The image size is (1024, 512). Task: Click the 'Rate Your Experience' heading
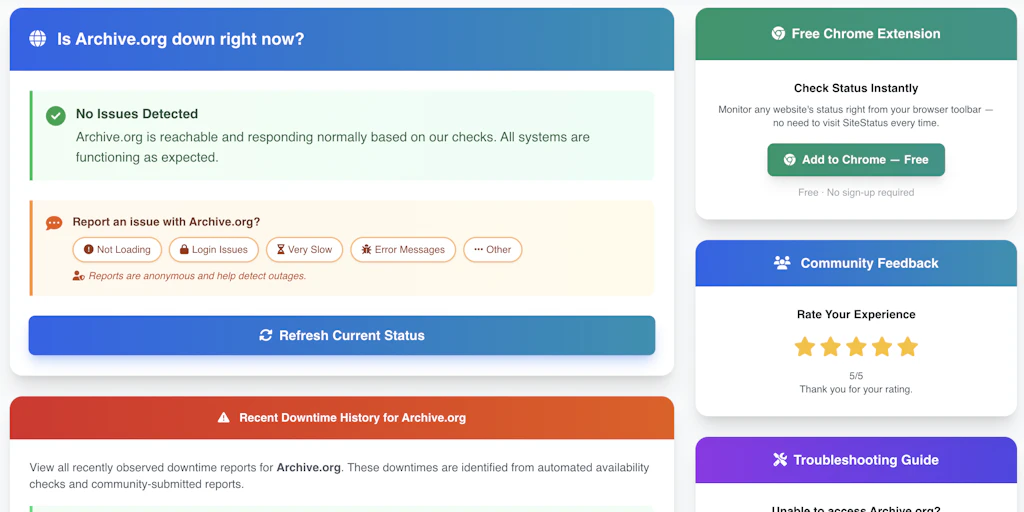[856, 315]
